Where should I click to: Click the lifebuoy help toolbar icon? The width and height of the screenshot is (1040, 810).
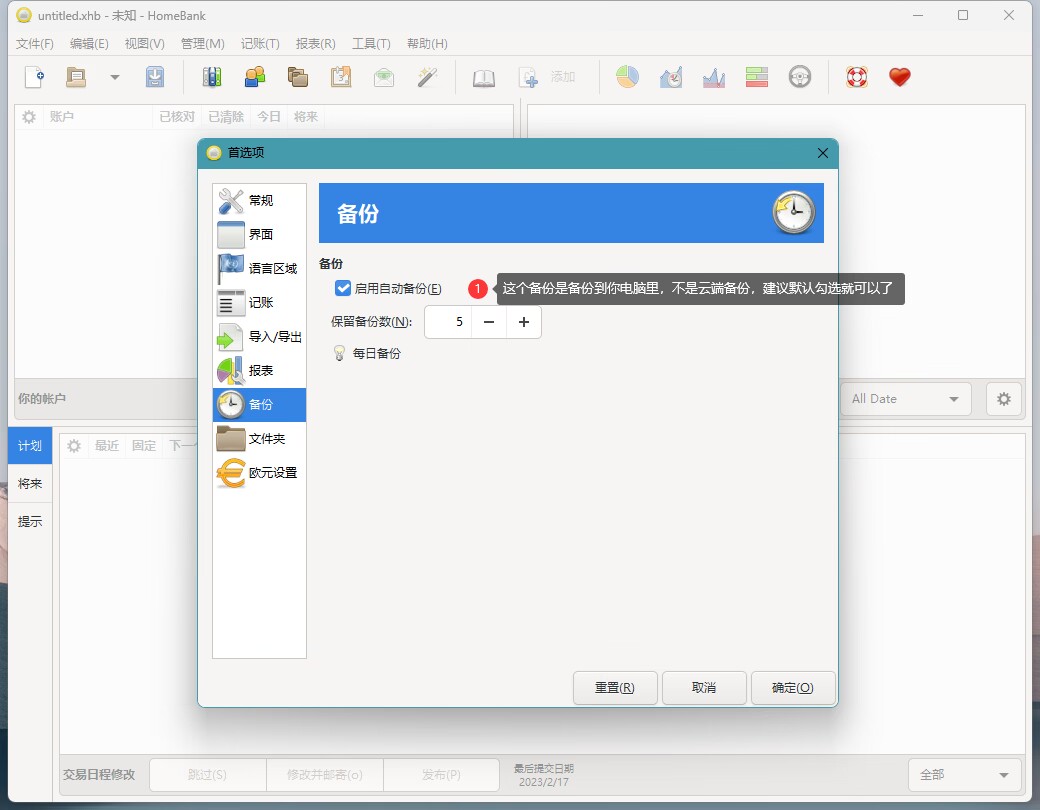857,77
